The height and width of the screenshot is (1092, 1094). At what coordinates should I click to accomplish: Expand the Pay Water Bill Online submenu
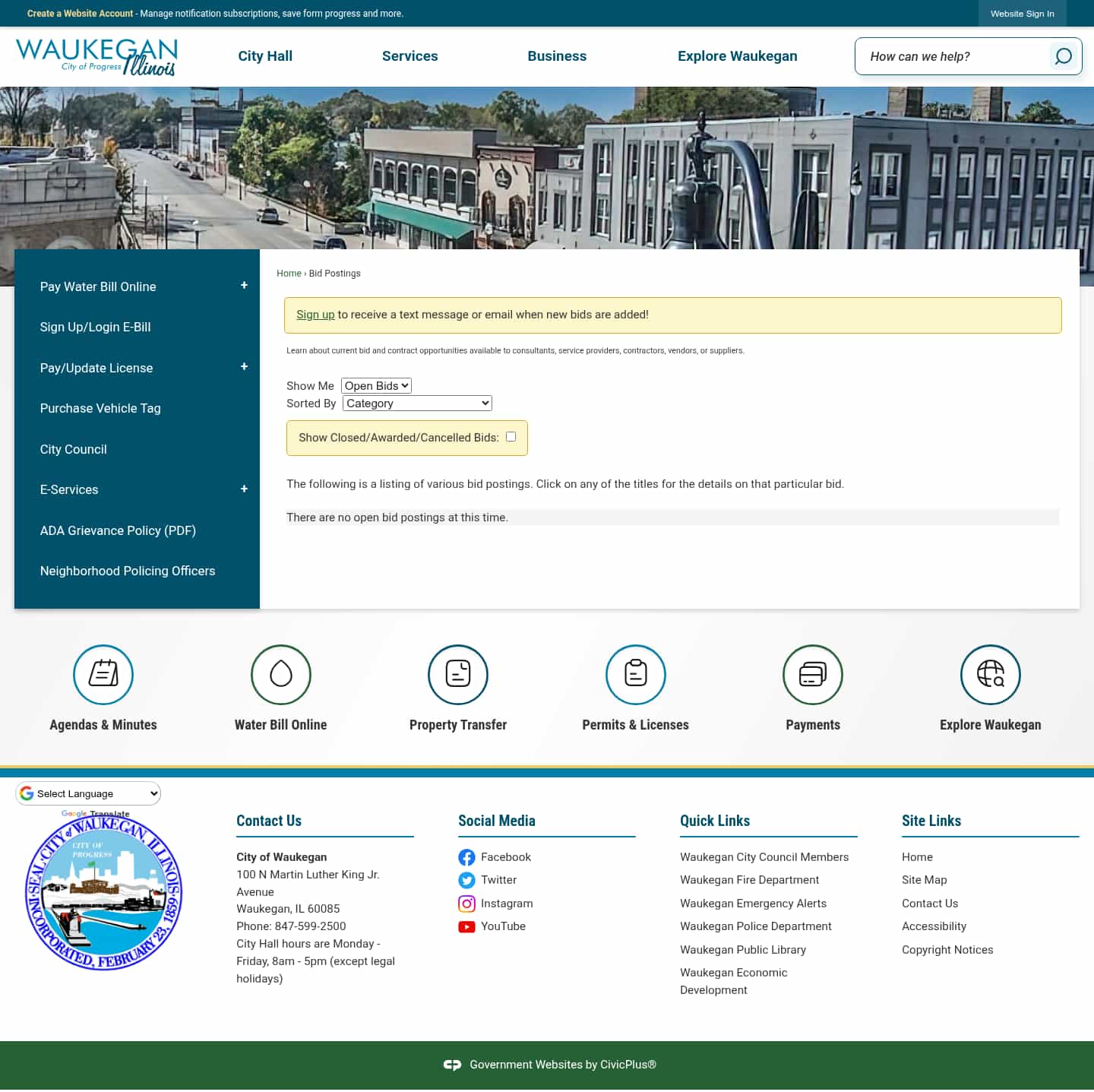click(x=244, y=285)
